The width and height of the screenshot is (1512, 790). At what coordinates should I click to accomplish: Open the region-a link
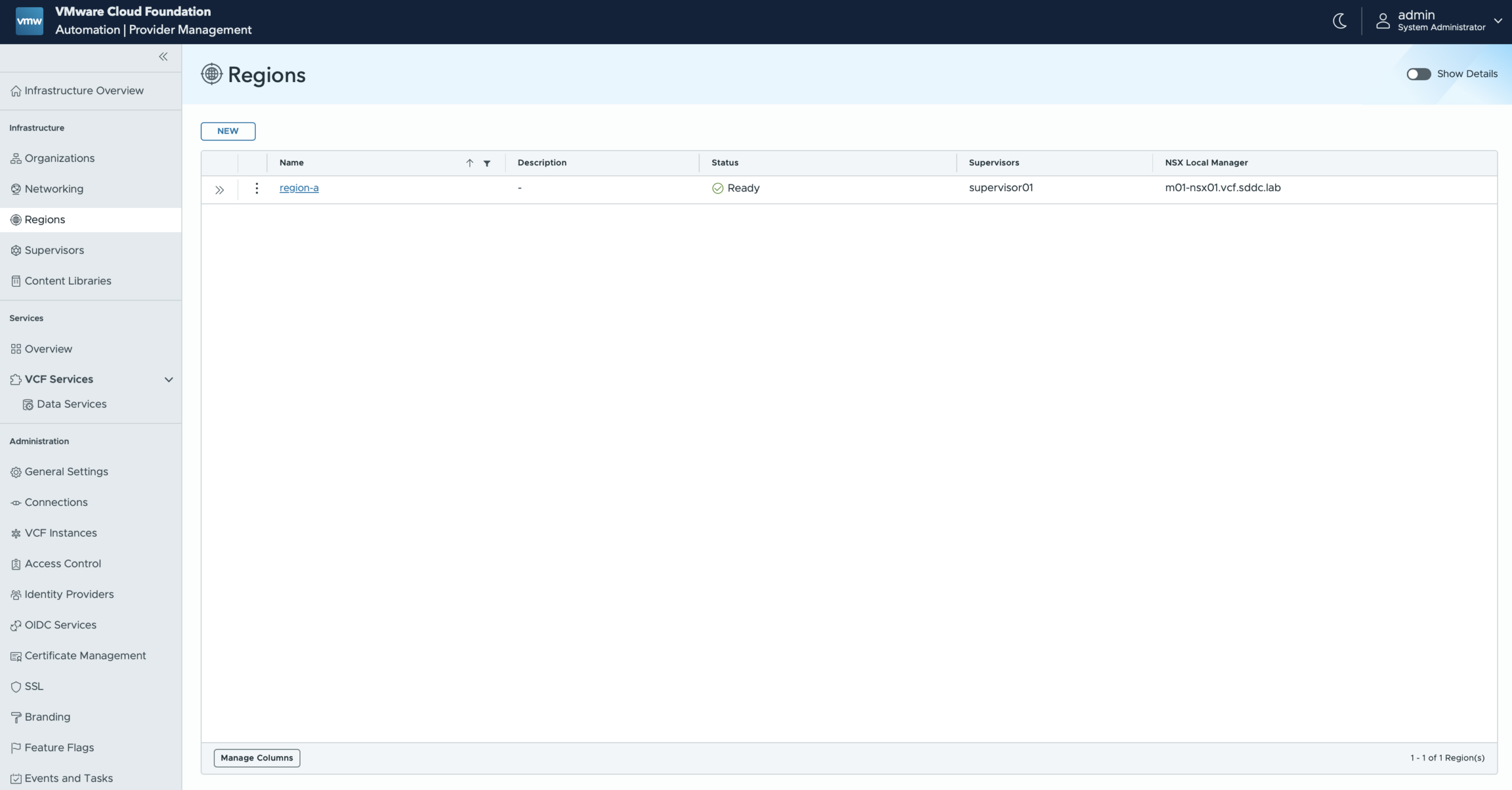[299, 188]
